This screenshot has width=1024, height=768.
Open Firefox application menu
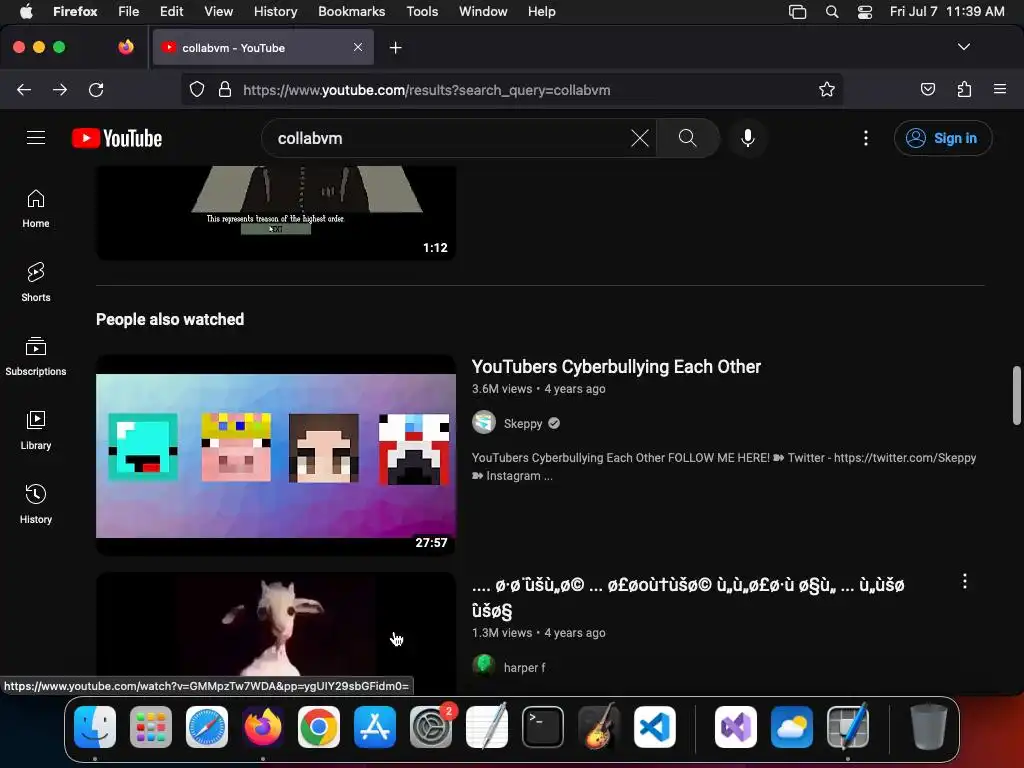pos(999,89)
